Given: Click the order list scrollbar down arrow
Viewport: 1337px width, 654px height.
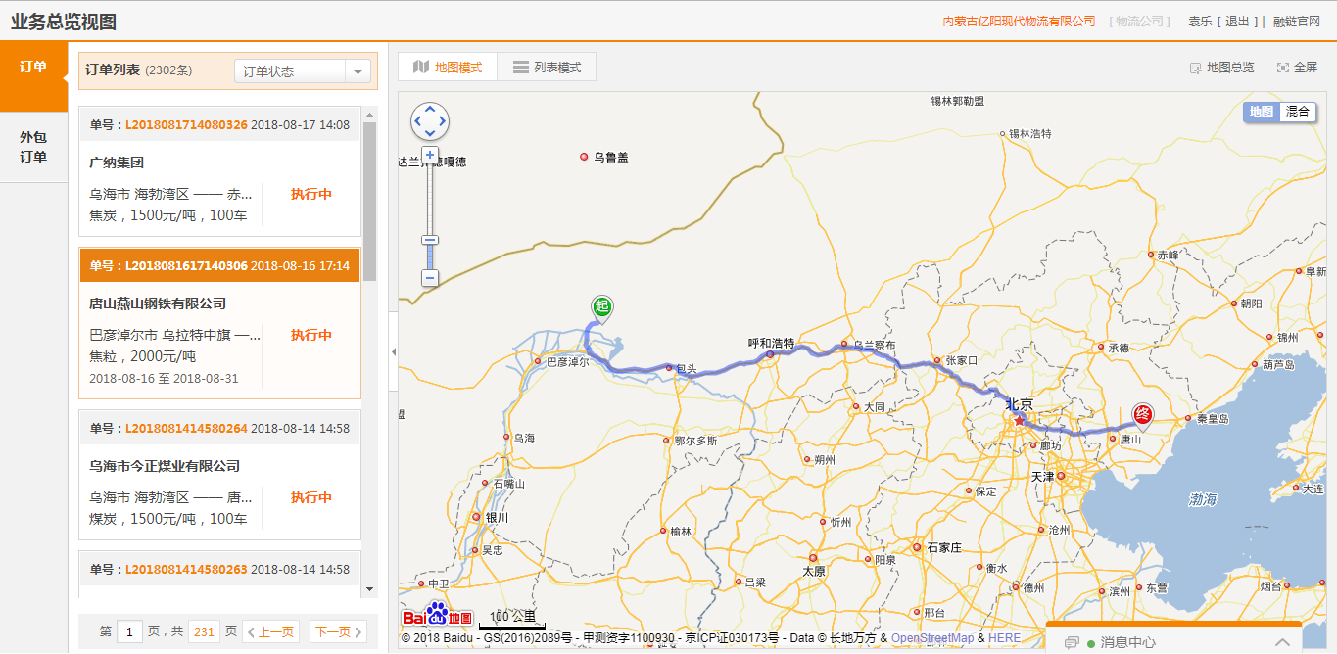Looking at the screenshot, I should coord(369,589).
